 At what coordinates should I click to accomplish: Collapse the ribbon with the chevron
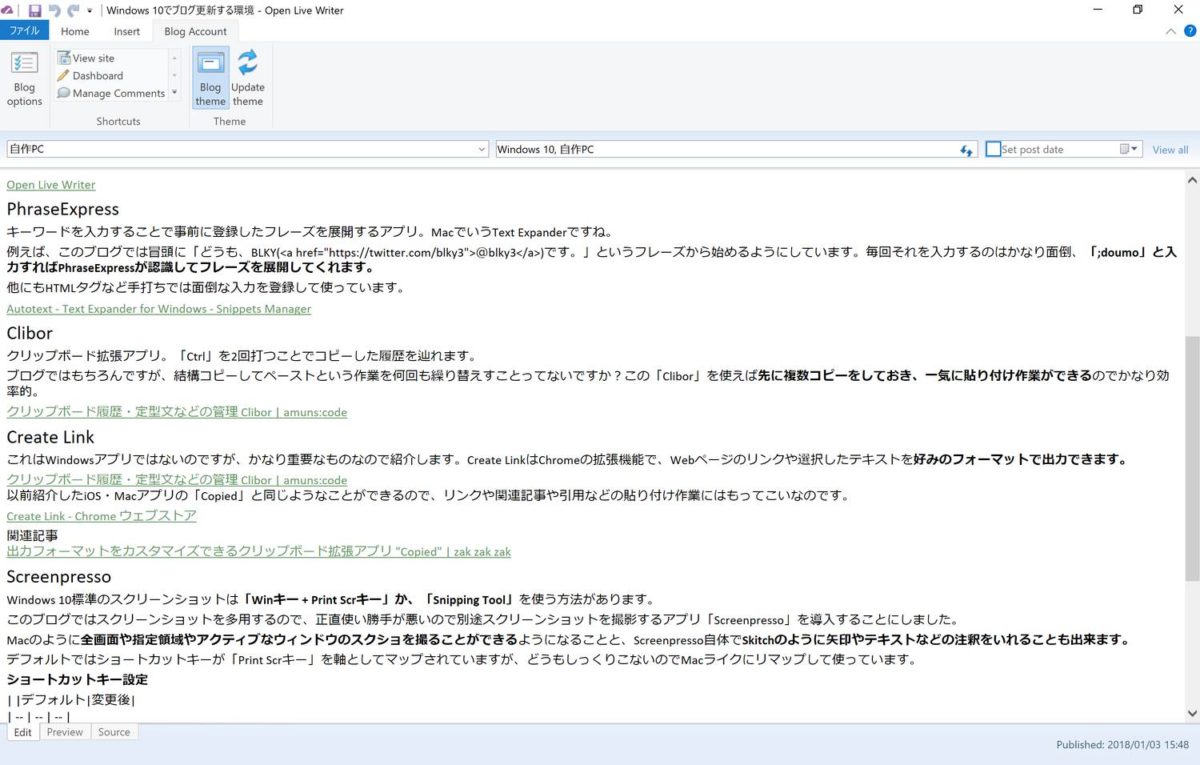point(1171,31)
